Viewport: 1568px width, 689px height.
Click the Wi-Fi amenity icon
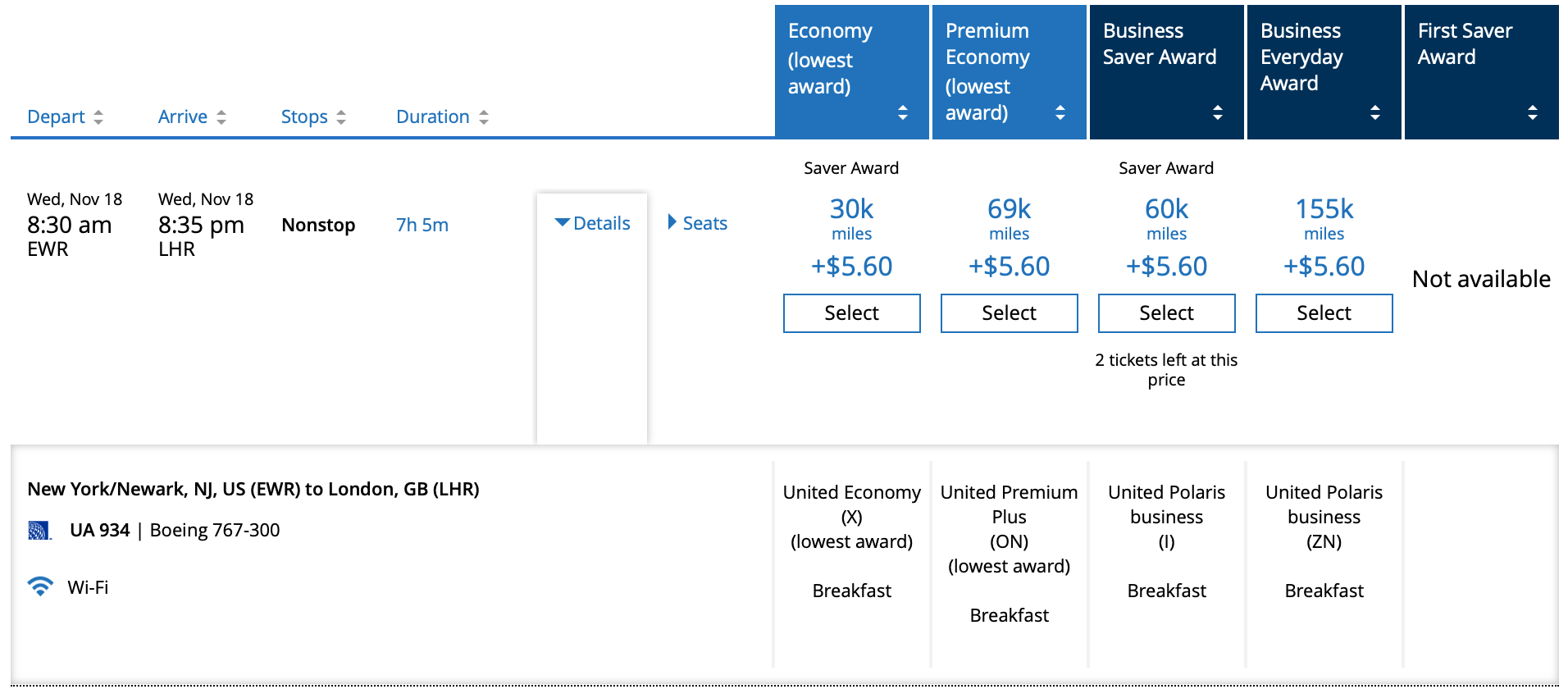point(40,586)
